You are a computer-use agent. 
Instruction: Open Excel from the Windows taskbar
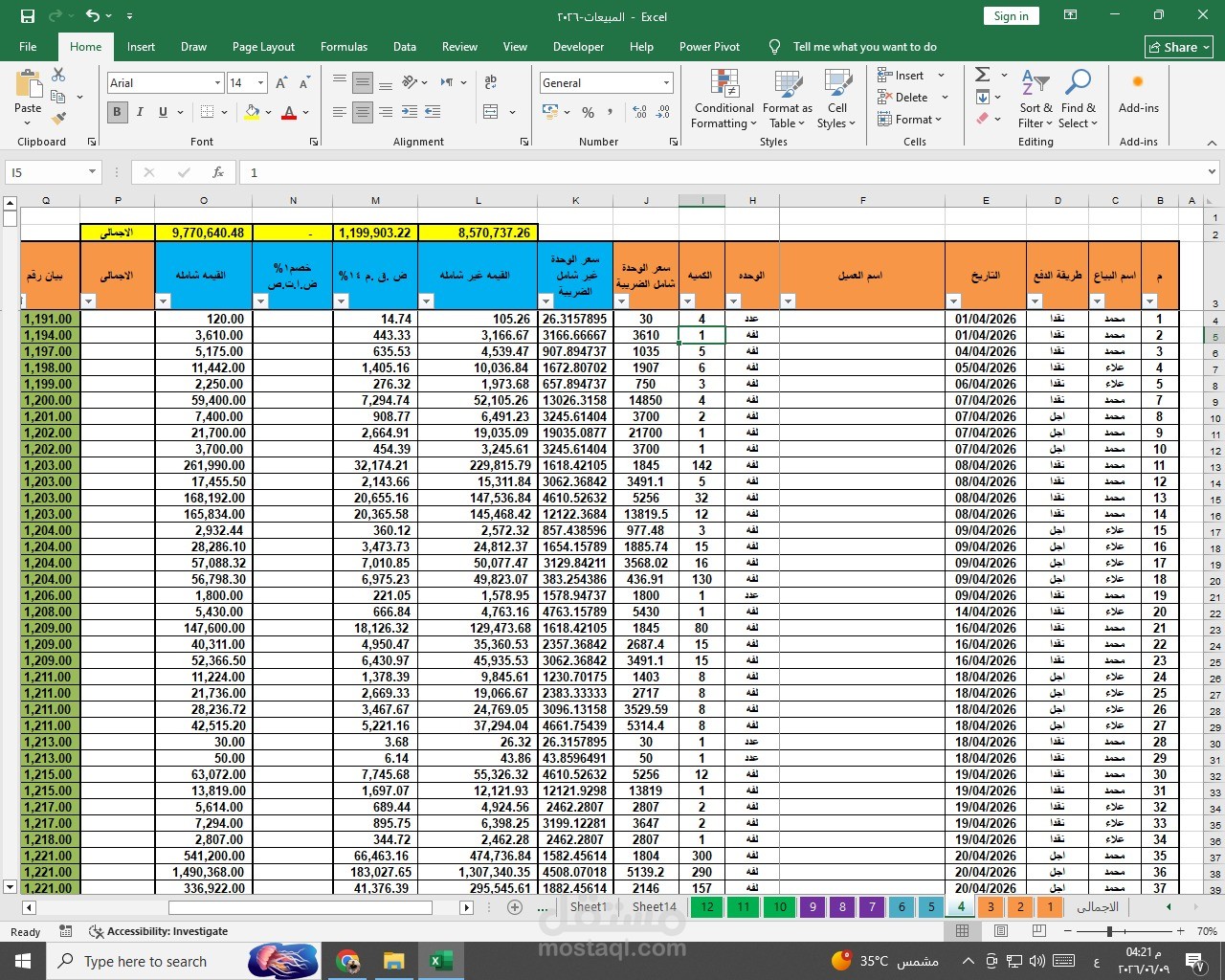tap(440, 961)
